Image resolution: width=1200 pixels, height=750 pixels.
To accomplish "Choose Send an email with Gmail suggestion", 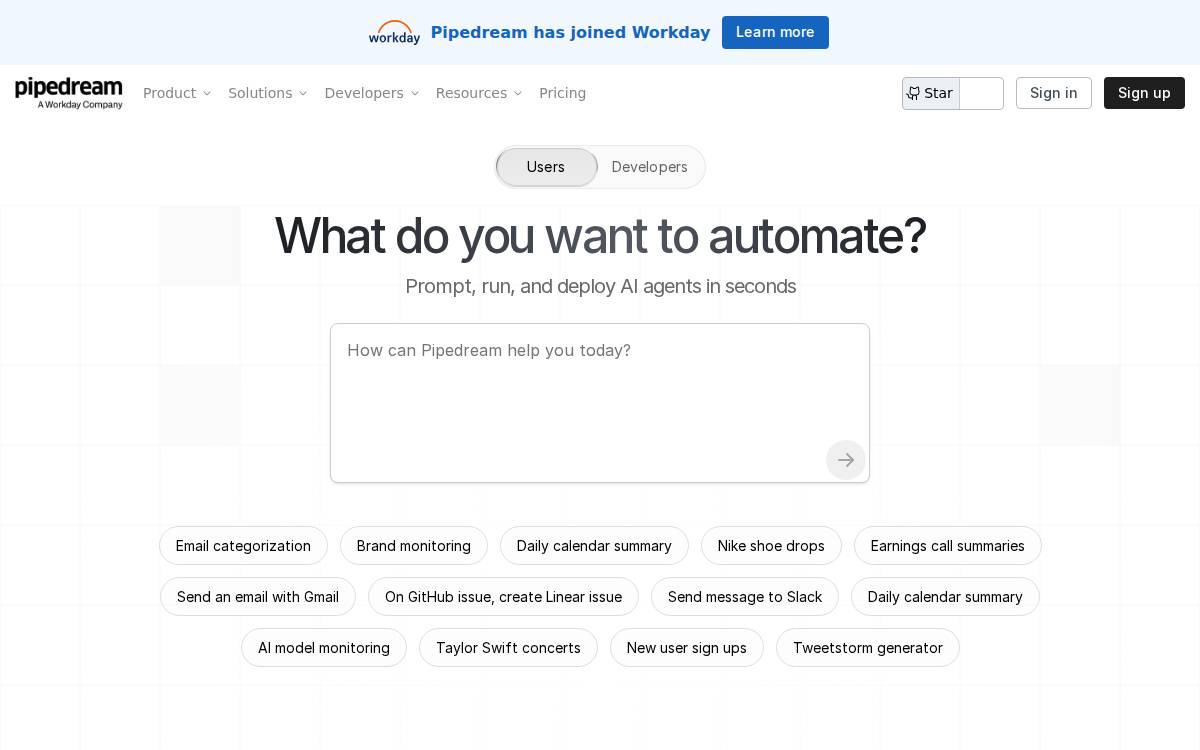I will point(258,597).
